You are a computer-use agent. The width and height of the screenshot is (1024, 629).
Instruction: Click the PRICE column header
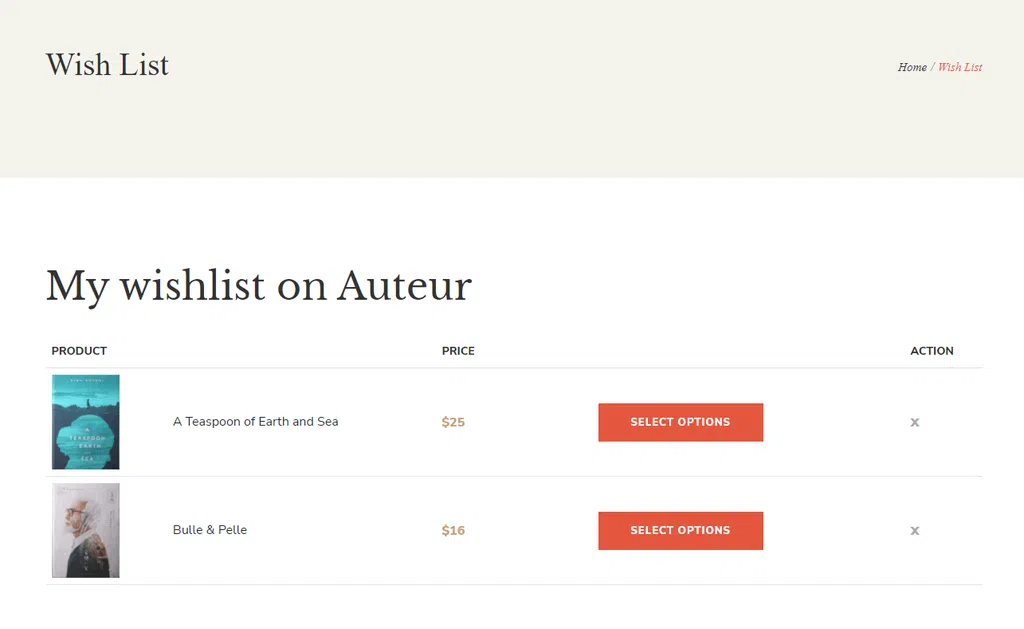coord(458,351)
